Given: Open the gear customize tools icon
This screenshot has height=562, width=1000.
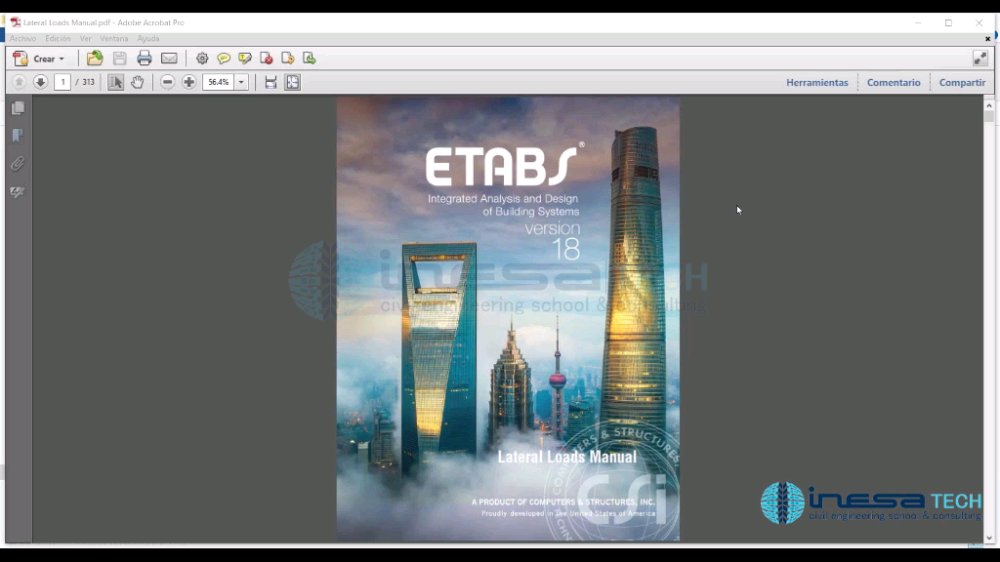Looking at the screenshot, I should (x=202, y=59).
